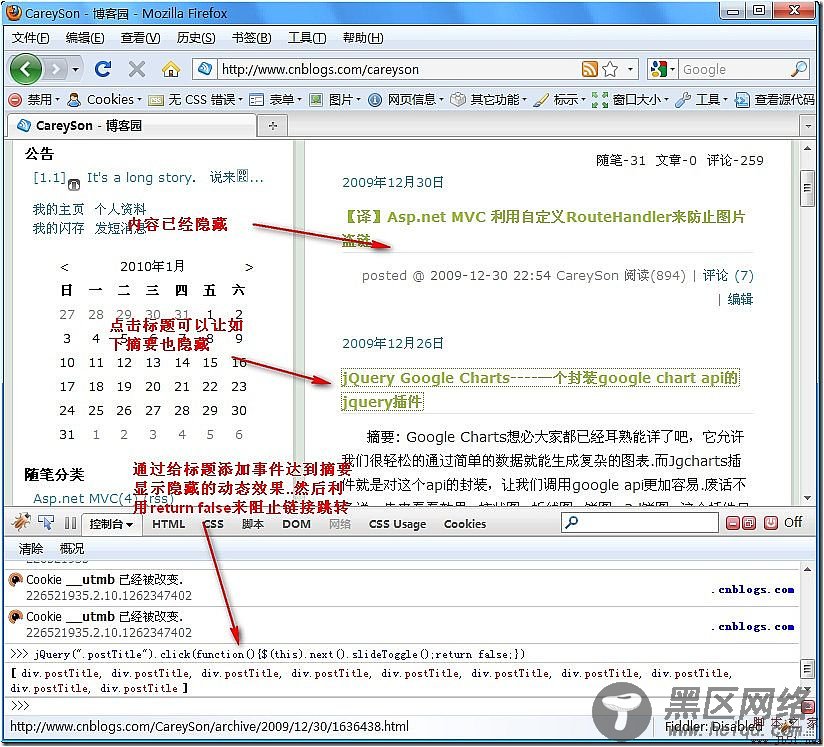The height and width of the screenshot is (747, 824).
Task: Switch to the Firebug Cookies tab
Action: pos(465,524)
